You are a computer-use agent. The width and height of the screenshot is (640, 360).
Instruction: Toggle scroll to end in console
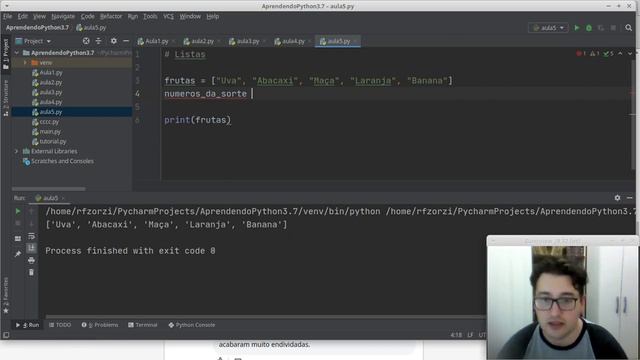pyautogui.click(x=31, y=248)
